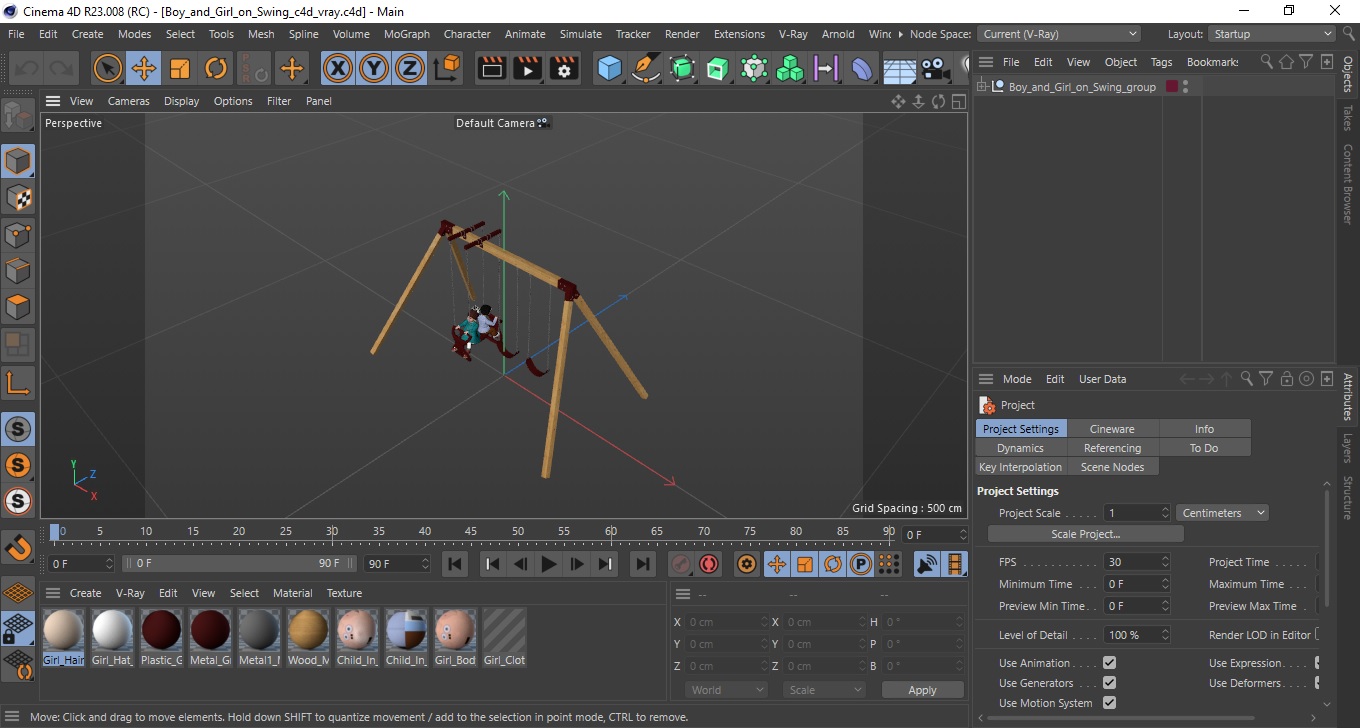Viewport: 1360px width, 728px height.
Task: Switch to Dynamics tab
Action: [1021, 448]
